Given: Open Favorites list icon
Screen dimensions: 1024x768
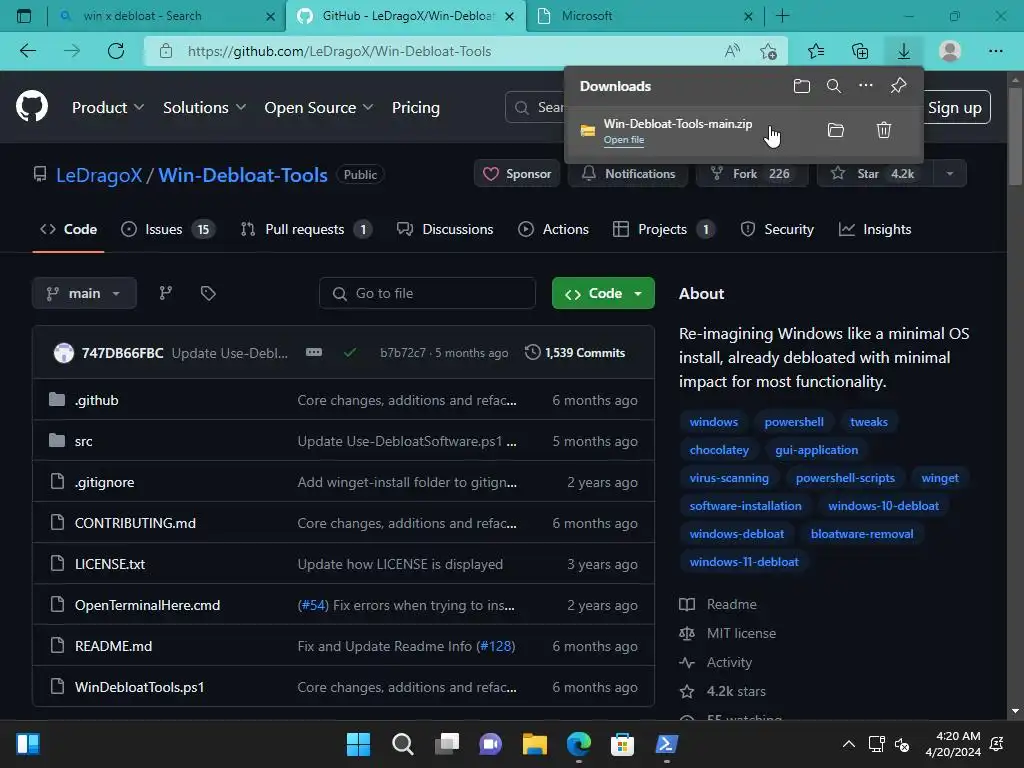Looking at the screenshot, I should pyautogui.click(x=816, y=51).
